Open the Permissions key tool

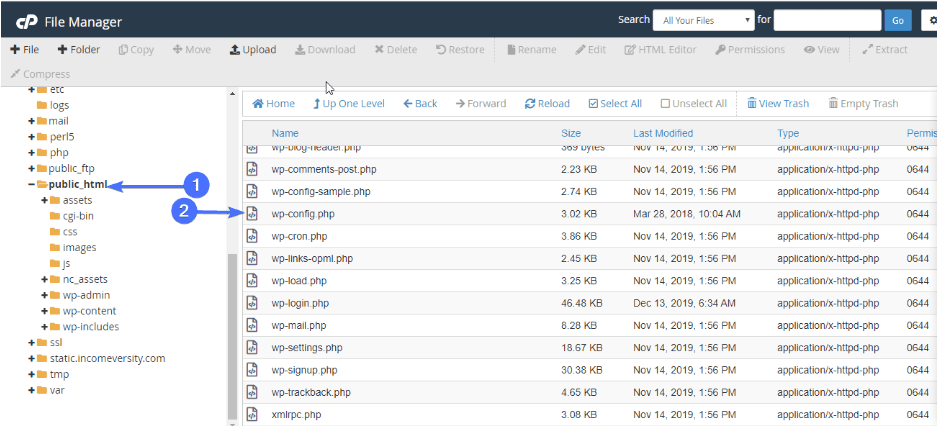(x=750, y=50)
